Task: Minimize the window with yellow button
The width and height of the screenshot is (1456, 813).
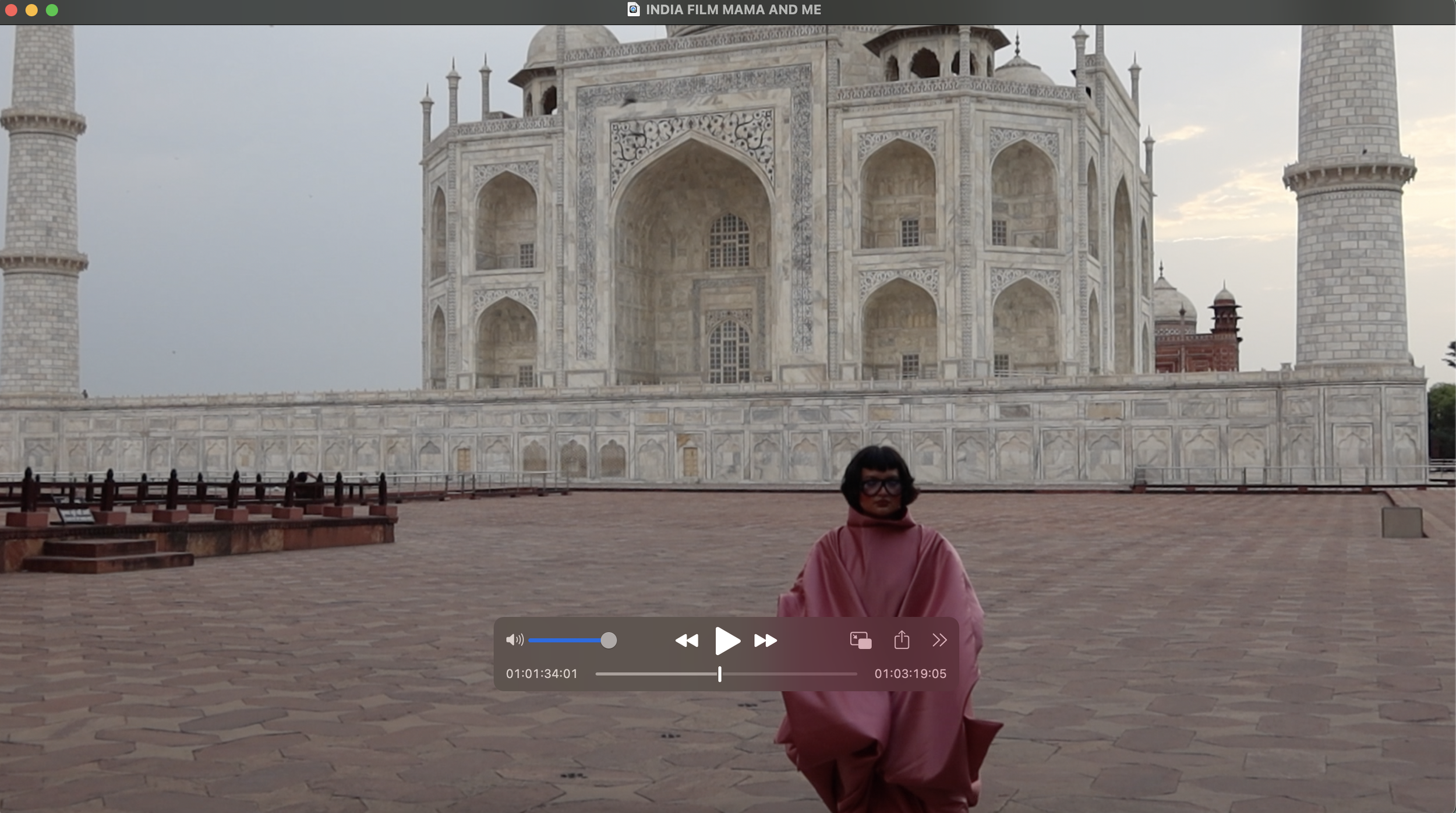Action: point(31,10)
